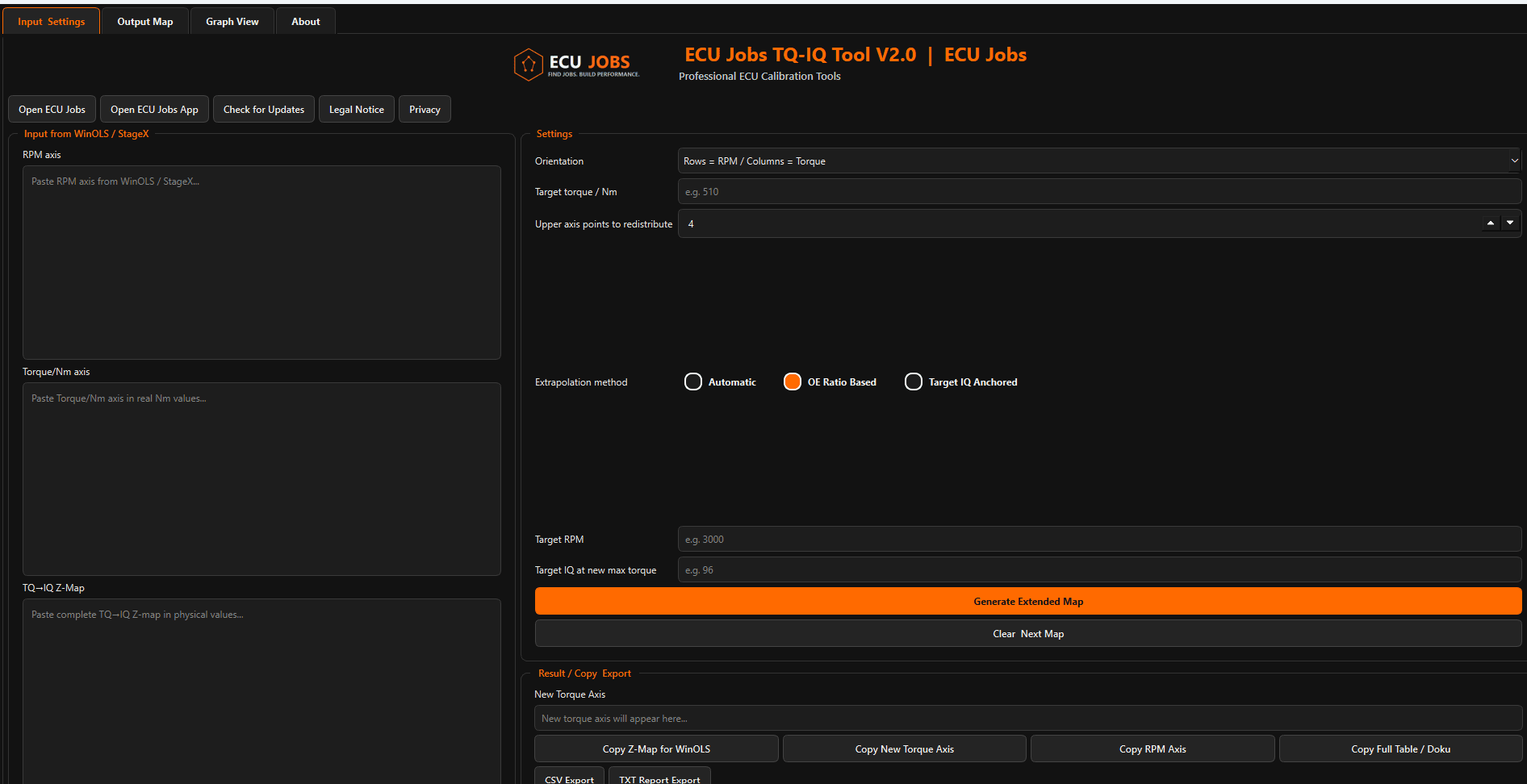This screenshot has width=1527, height=784.
Task: Click Copy Z-Map for WinOLS
Action: 656,749
